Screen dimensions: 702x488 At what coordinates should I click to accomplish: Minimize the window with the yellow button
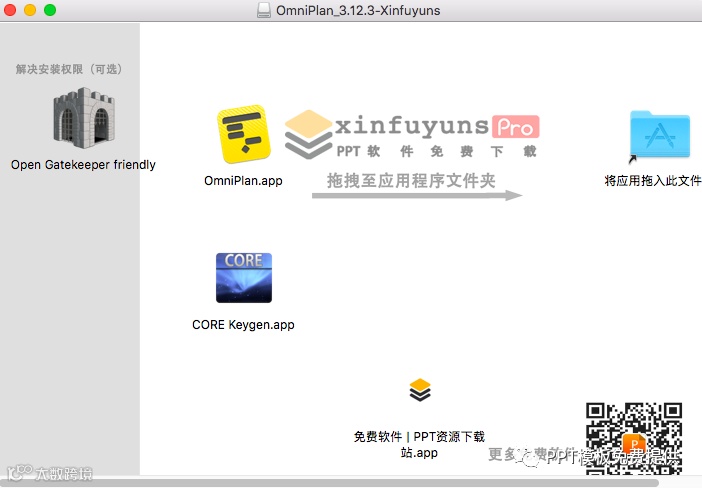point(30,10)
